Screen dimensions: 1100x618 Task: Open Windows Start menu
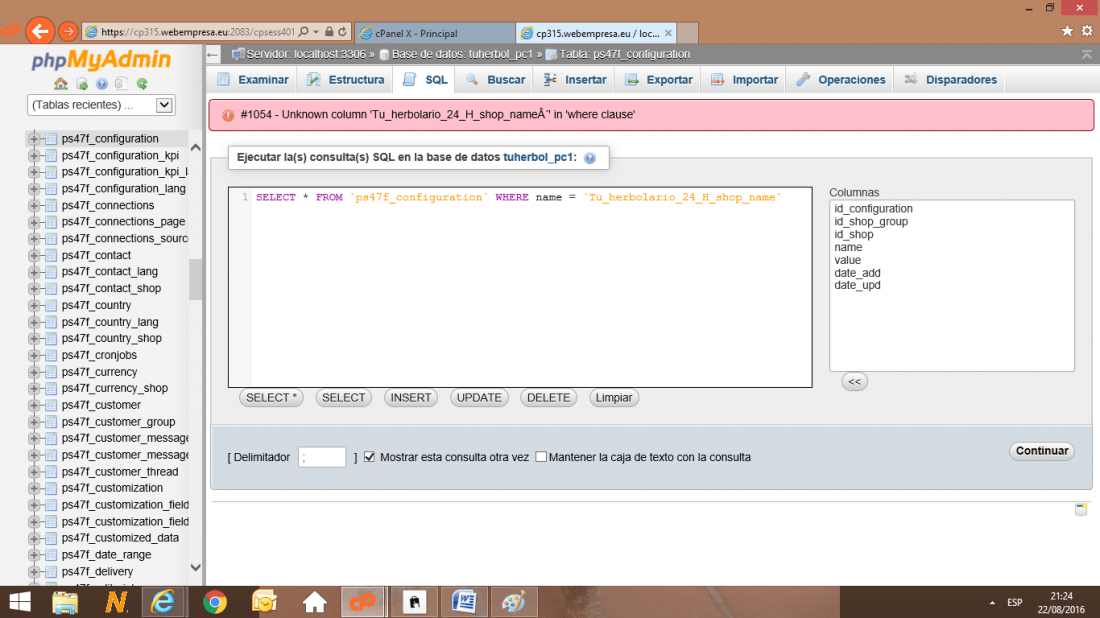coord(20,602)
